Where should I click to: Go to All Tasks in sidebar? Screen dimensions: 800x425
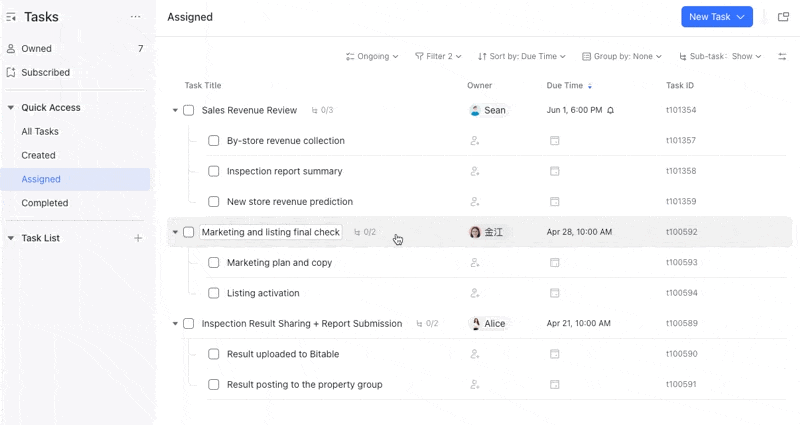pyautogui.click(x=40, y=131)
